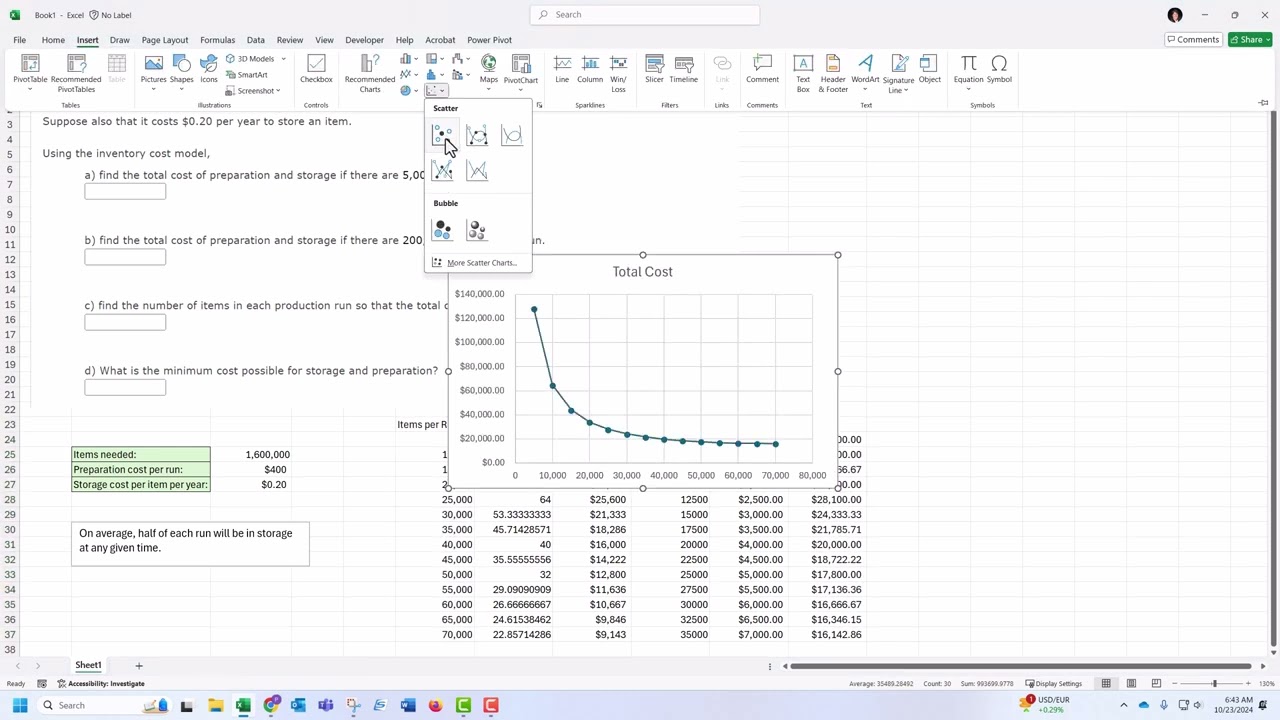Viewport: 1280px width, 720px height.
Task: Insert a standard Bubble chart
Action: click(x=442, y=231)
